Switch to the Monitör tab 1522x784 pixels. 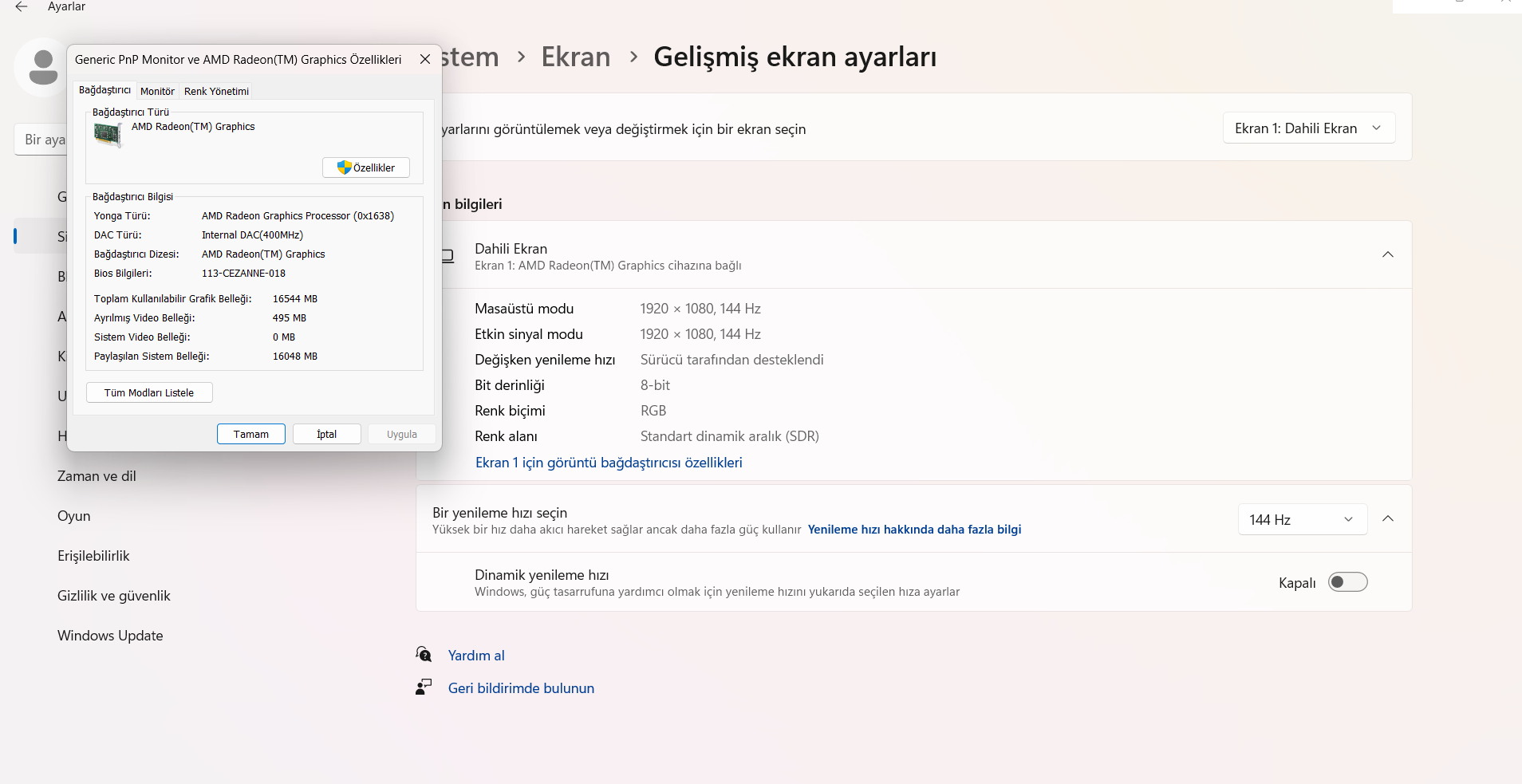[157, 92]
